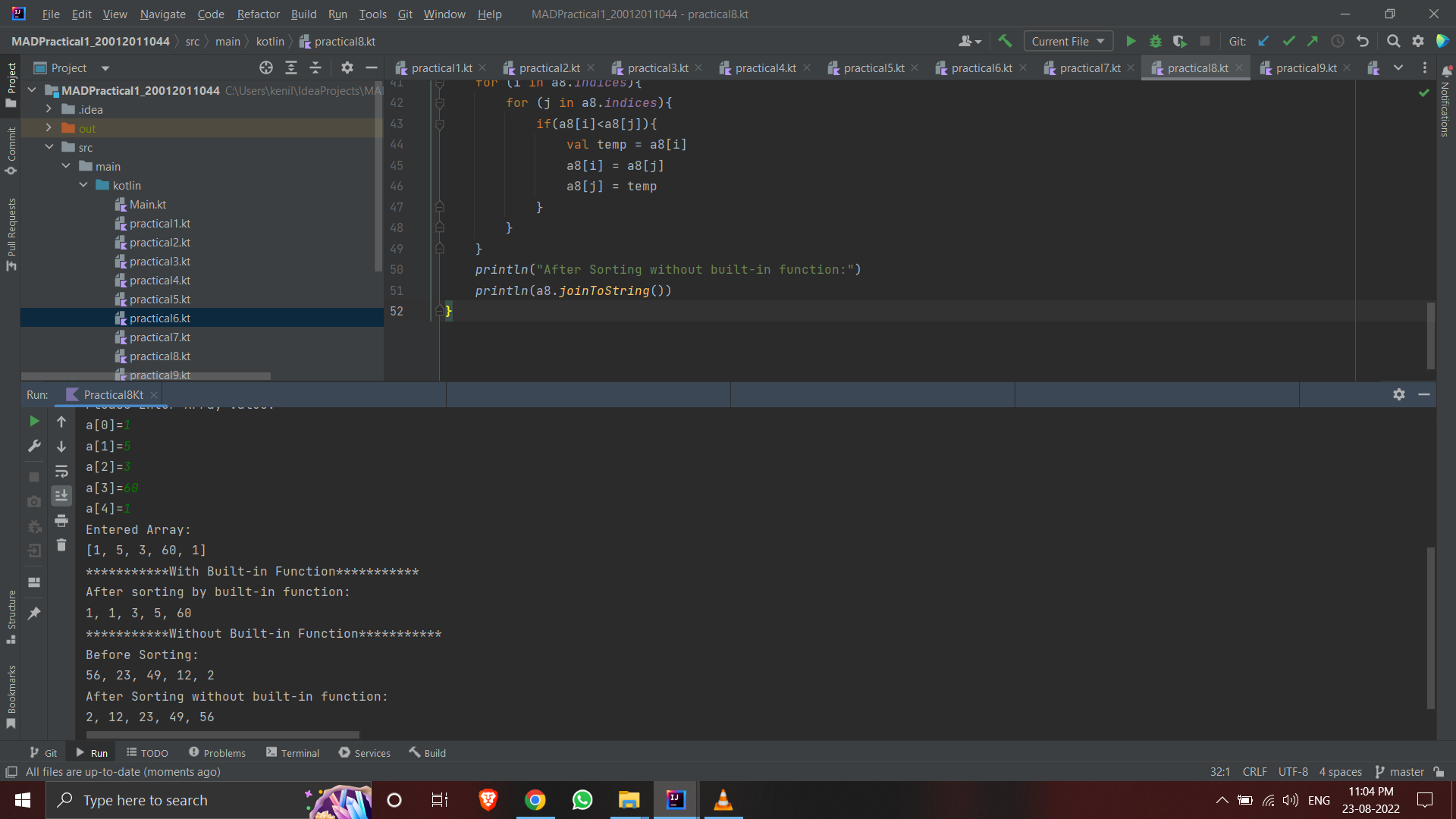This screenshot has width=1456, height=819.
Task: Clear all console output
Action: pos(61,544)
